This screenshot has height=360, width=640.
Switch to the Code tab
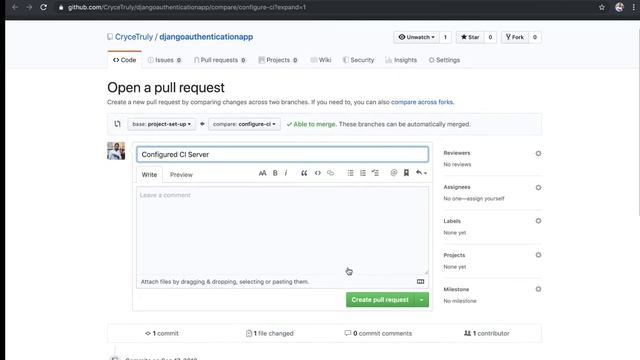click(124, 60)
